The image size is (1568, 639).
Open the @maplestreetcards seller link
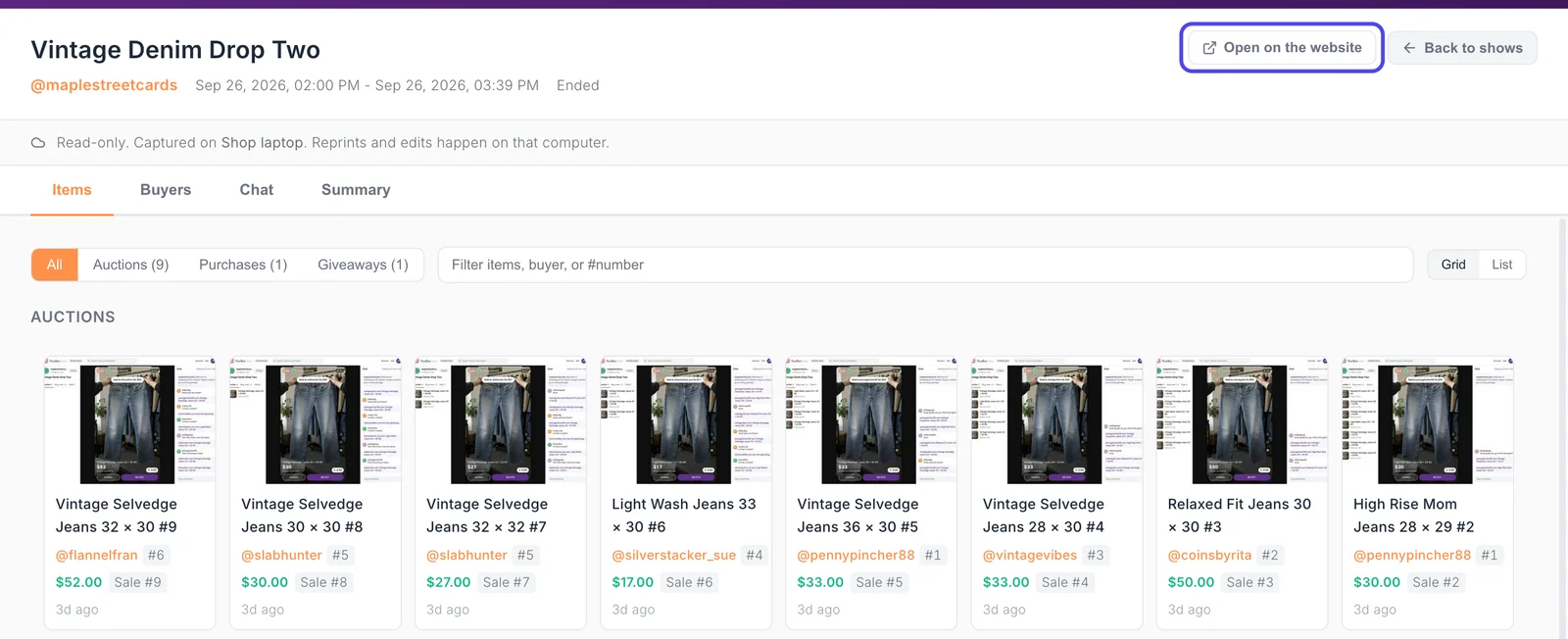pyautogui.click(x=104, y=85)
